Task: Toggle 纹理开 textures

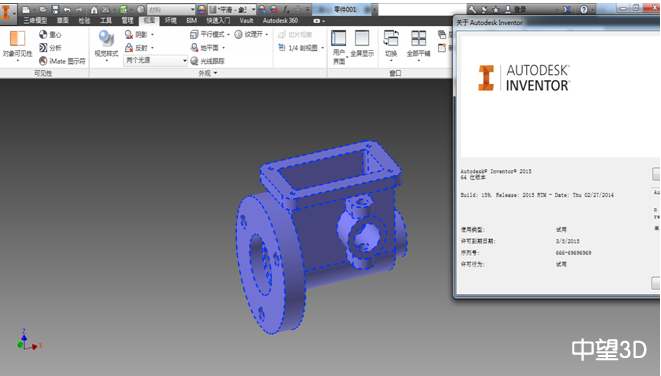Action: tap(248, 35)
